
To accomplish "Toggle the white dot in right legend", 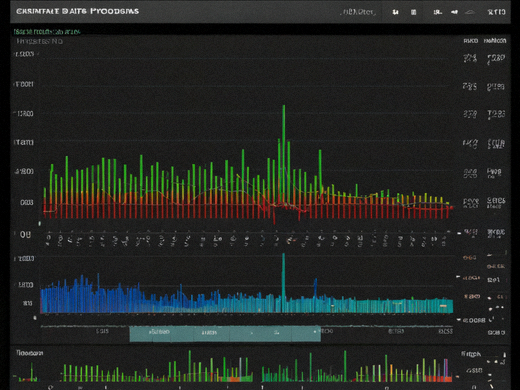I will (490, 298).
